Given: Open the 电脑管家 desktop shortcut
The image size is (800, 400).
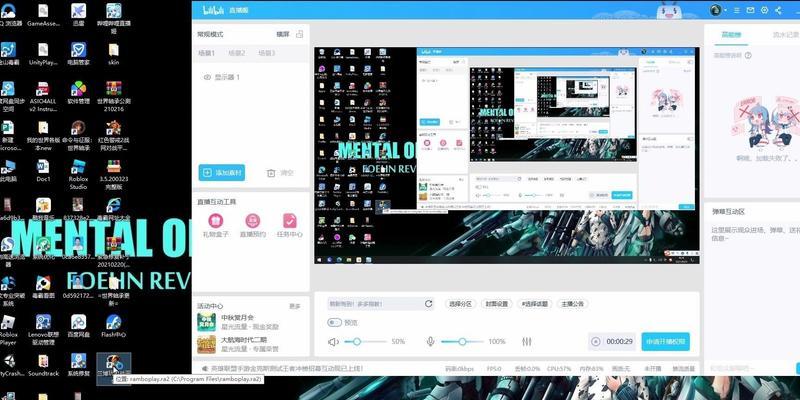Looking at the screenshot, I should (78, 54).
